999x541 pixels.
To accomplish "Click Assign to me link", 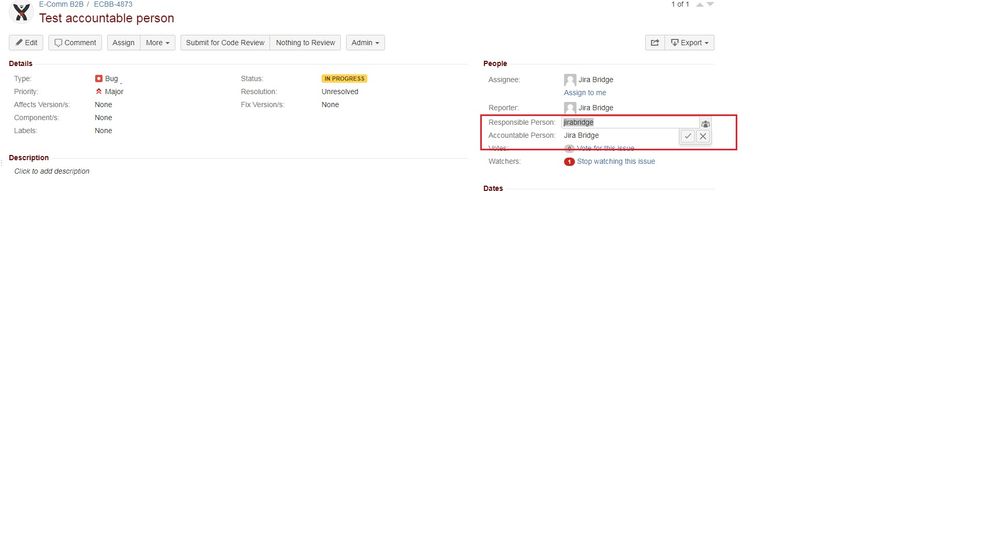I will pyautogui.click(x=585, y=93).
